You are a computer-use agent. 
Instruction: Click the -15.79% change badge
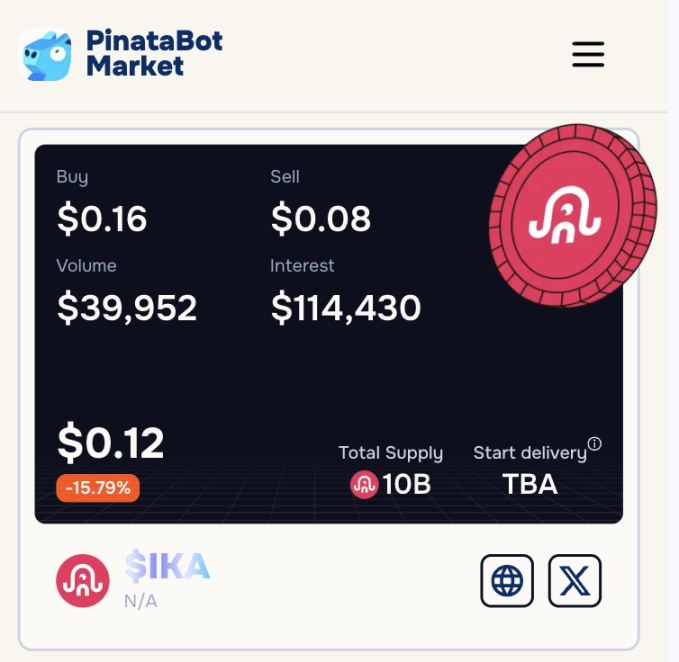click(x=99, y=488)
